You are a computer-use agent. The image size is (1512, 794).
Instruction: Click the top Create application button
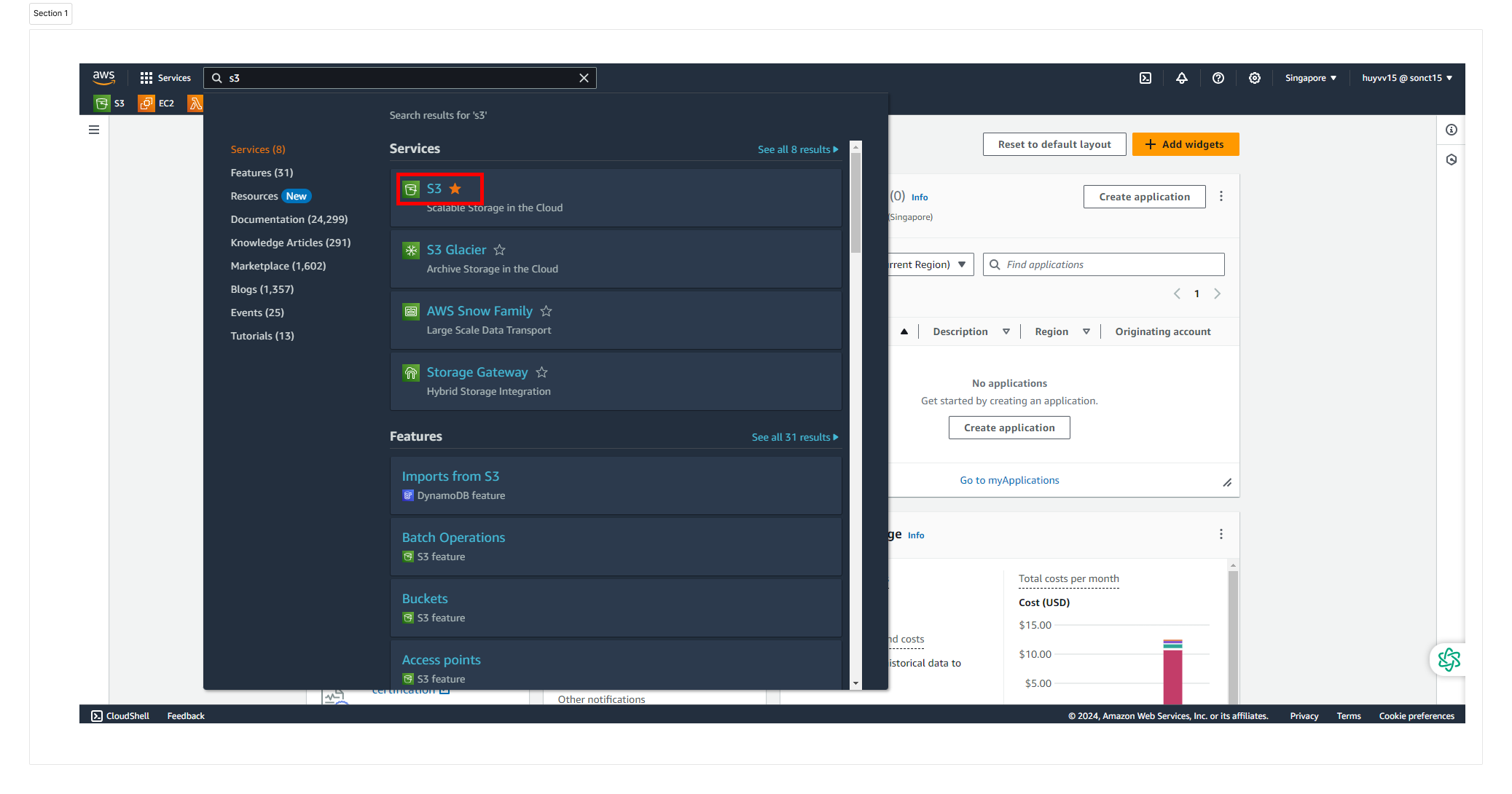pos(1144,197)
